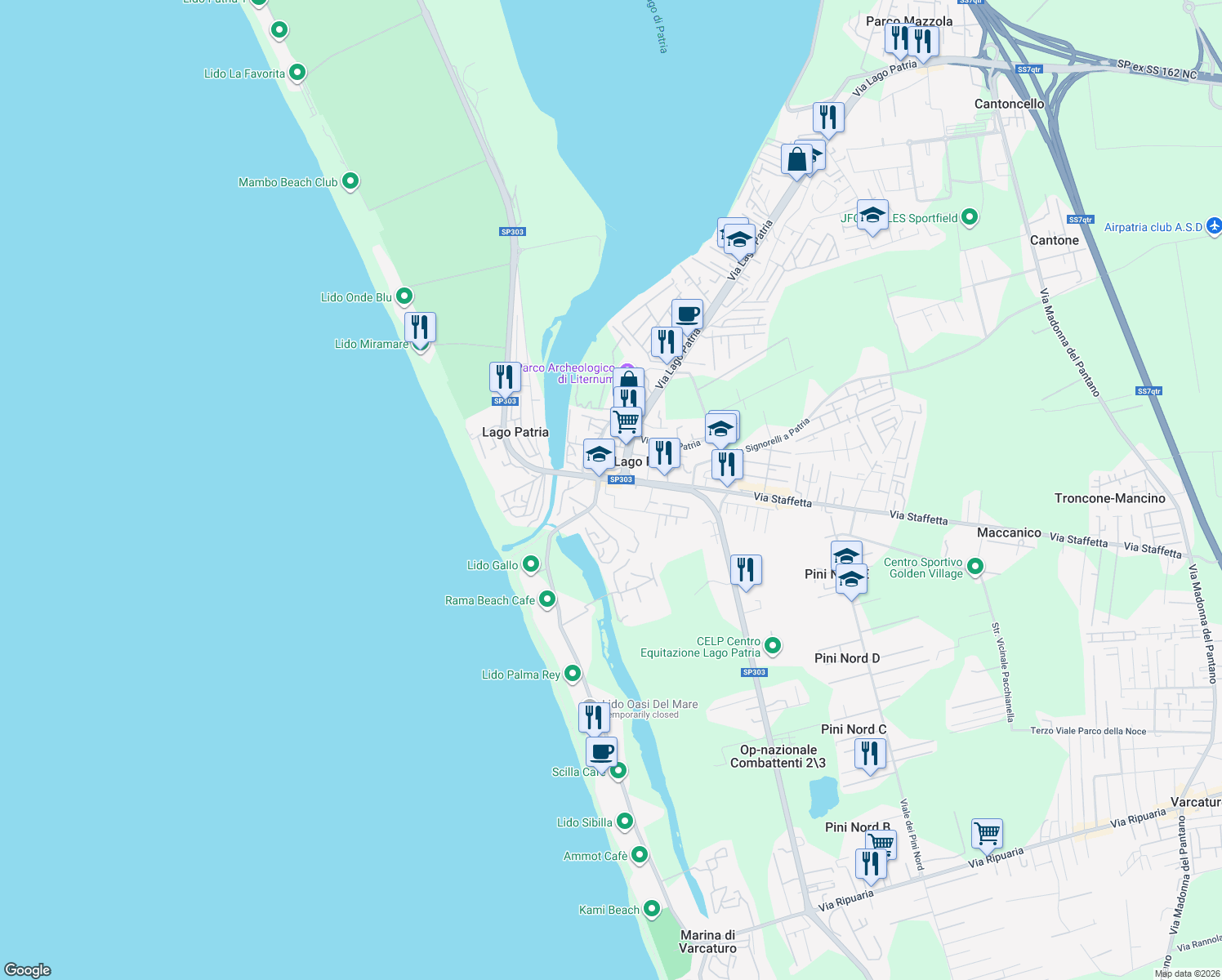Click the grocery cart pin in Lago Patria center
This screenshot has width=1222, height=980.
pos(626,421)
